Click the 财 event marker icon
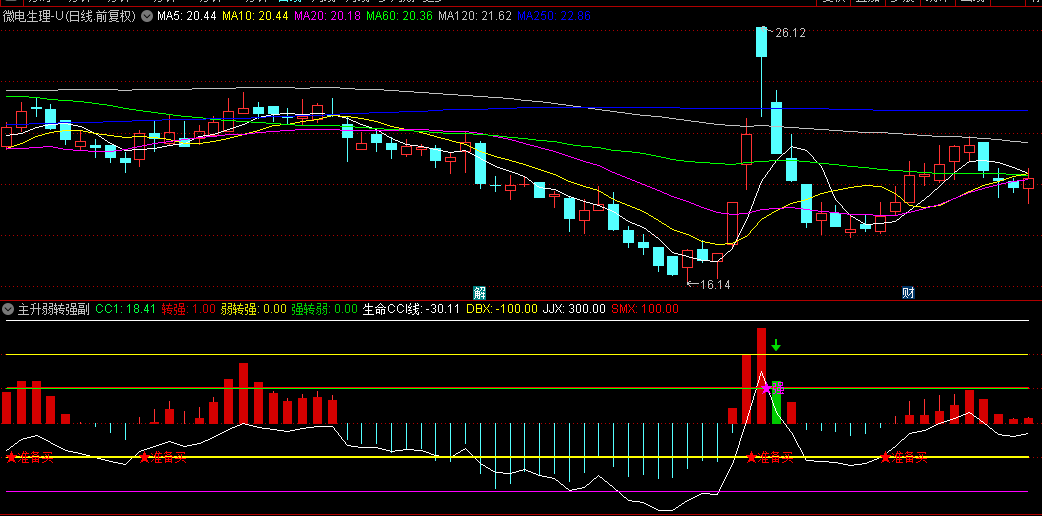The height and width of the screenshot is (516, 1042). coord(908,293)
